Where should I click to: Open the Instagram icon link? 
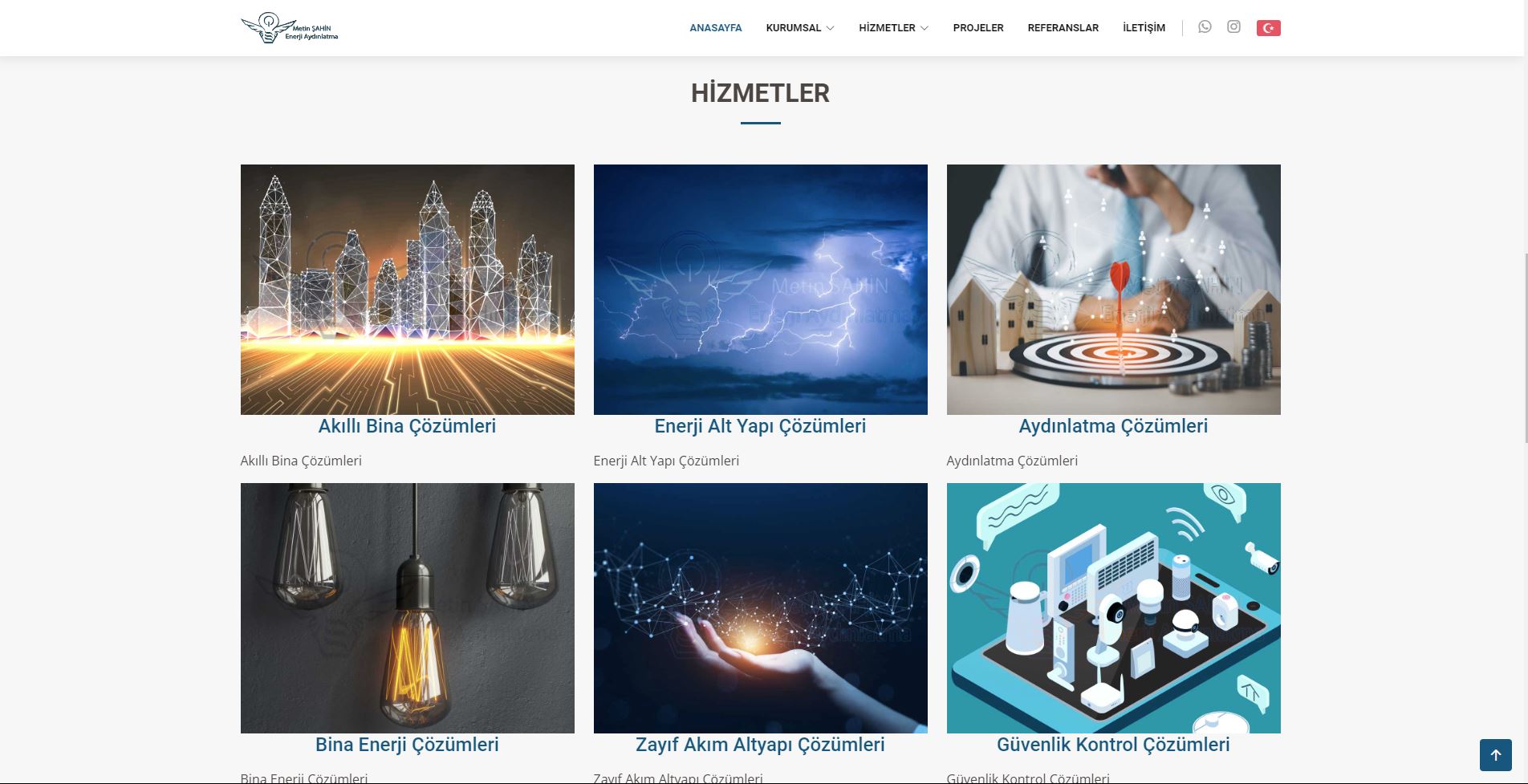pos(1233,27)
